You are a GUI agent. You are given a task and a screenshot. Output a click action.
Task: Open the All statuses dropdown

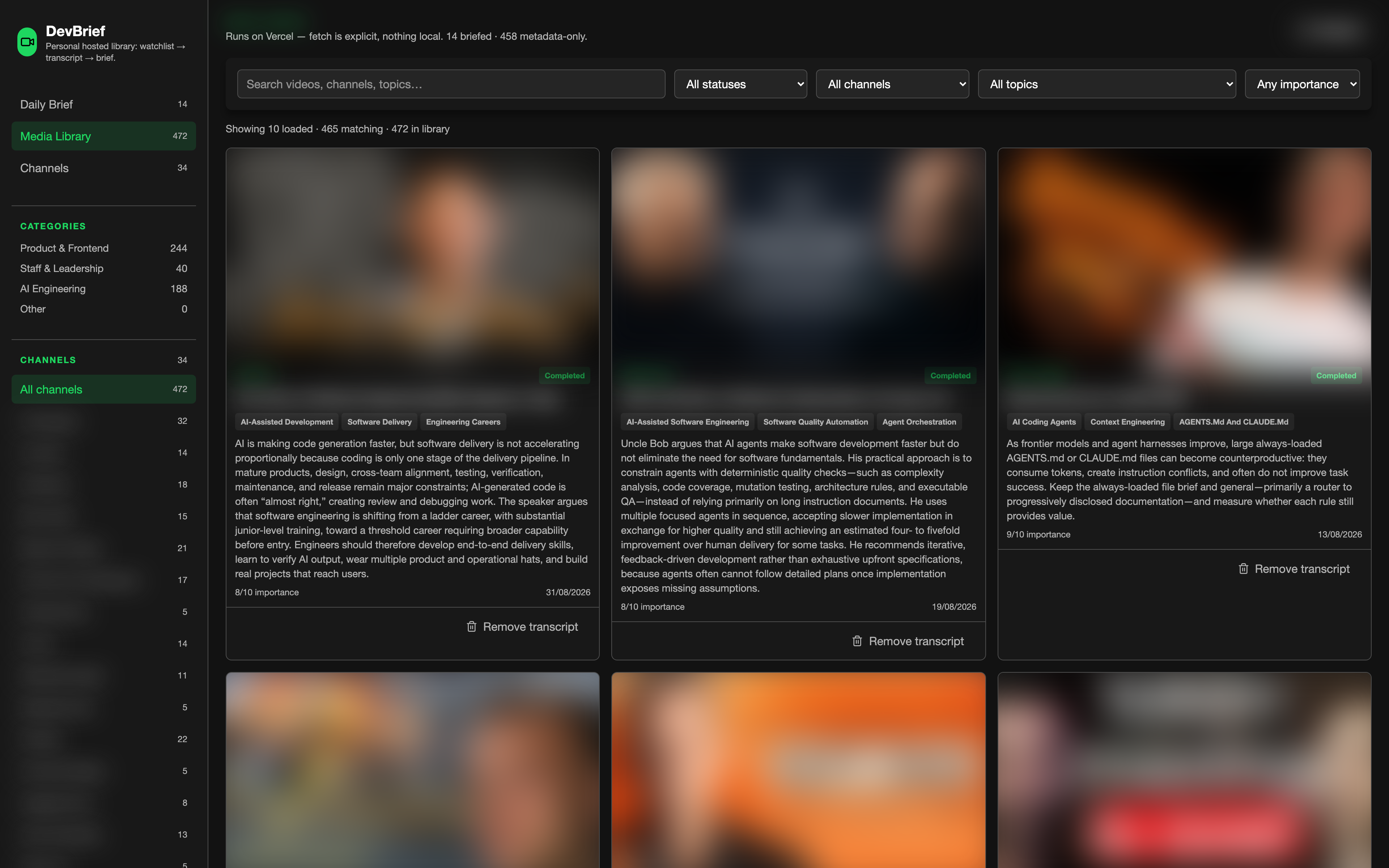tap(740, 84)
